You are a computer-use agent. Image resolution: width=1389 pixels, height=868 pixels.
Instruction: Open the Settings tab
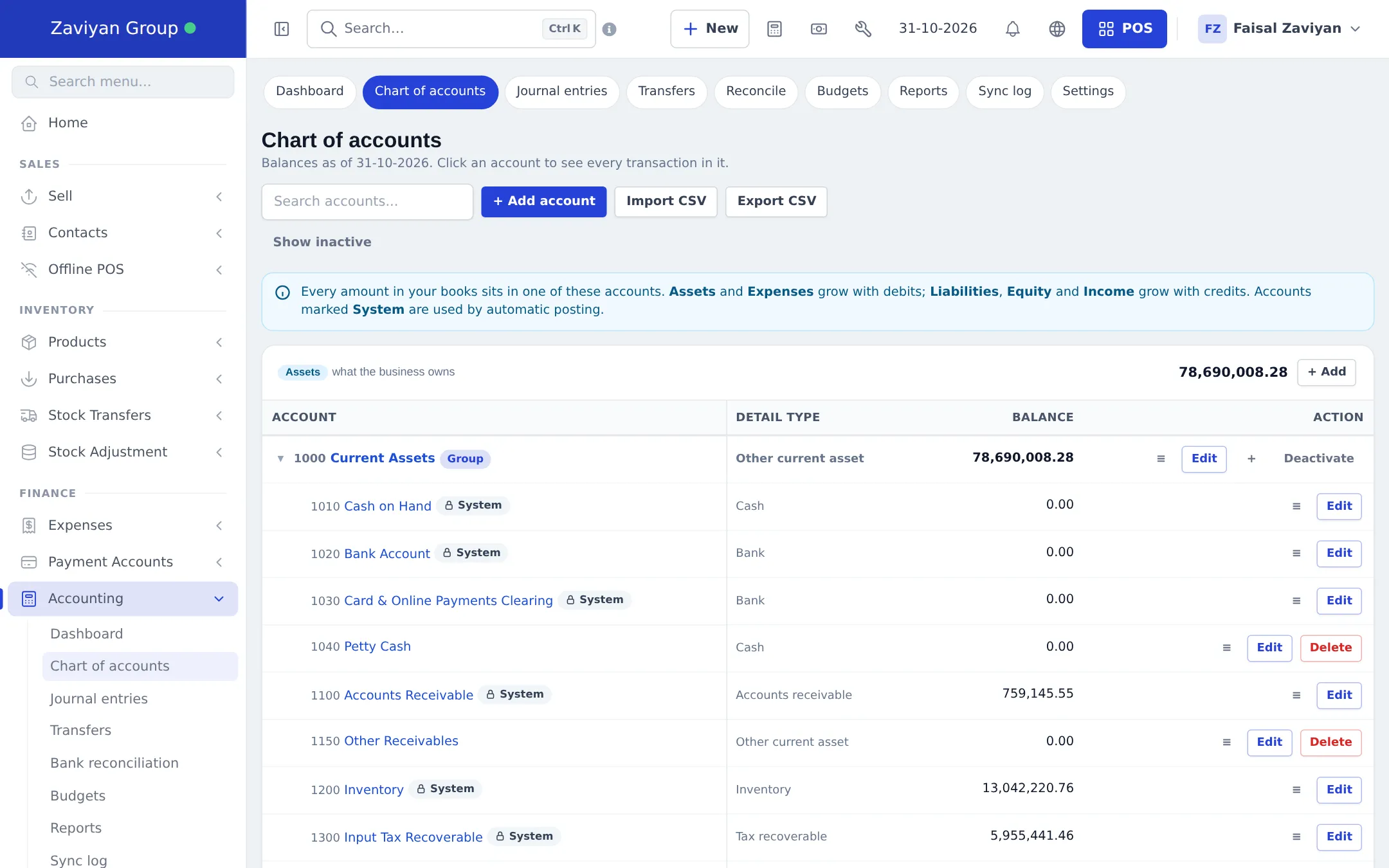pyautogui.click(x=1087, y=91)
